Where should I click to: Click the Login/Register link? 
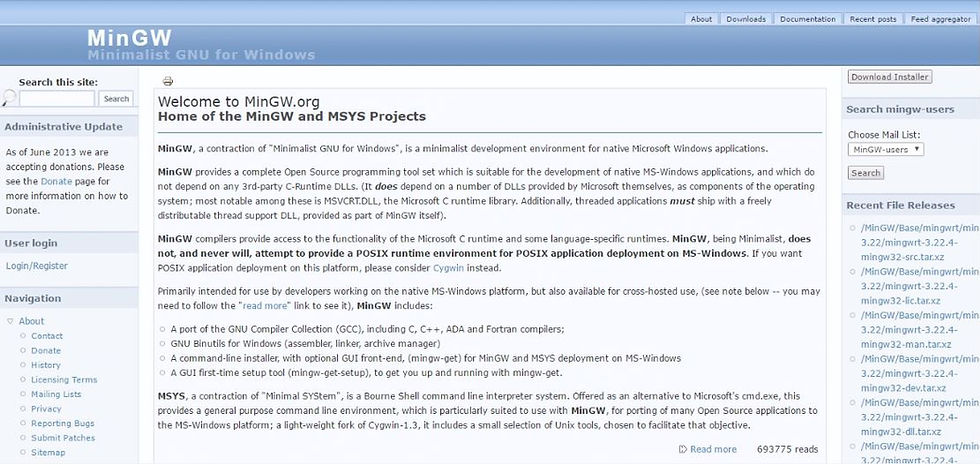coord(37,266)
